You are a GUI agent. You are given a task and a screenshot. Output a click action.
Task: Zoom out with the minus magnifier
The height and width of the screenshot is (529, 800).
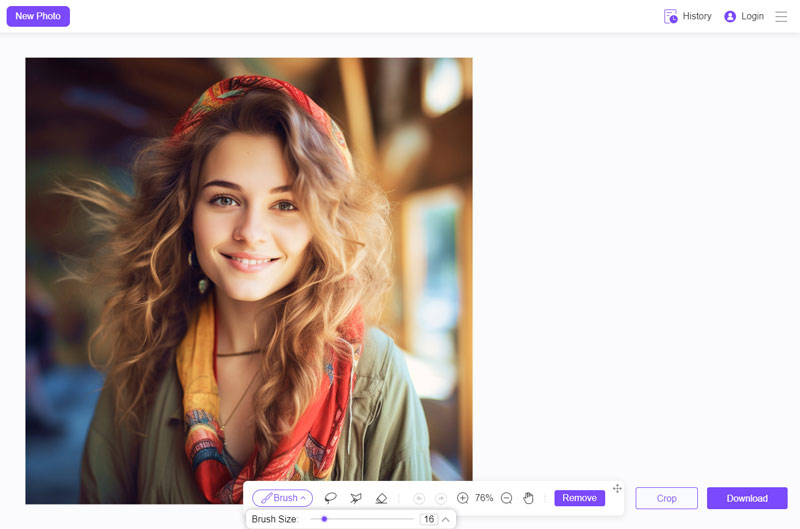click(x=506, y=498)
